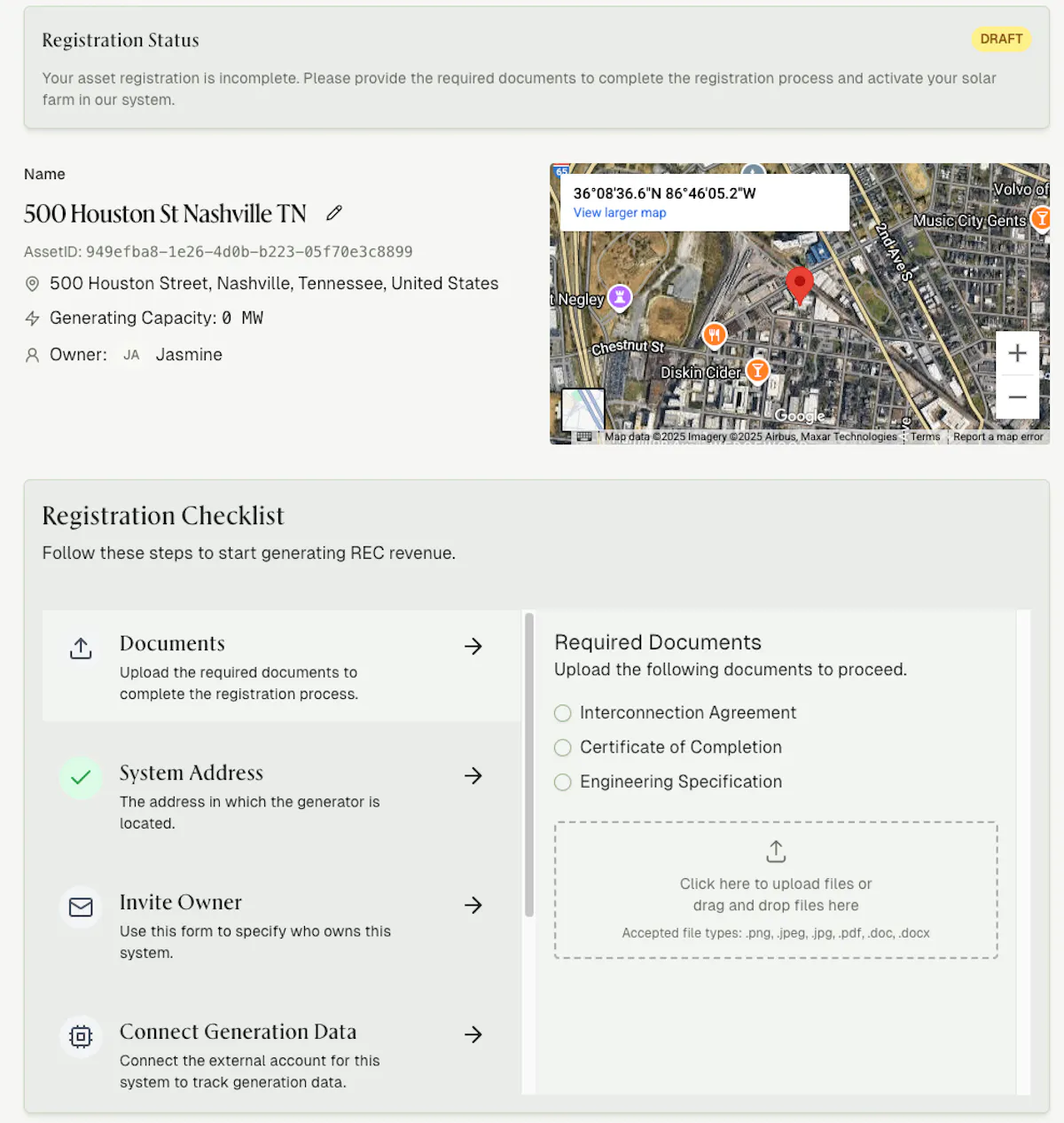
Task: Select the Interconnection Agreement option
Action: 562,713
